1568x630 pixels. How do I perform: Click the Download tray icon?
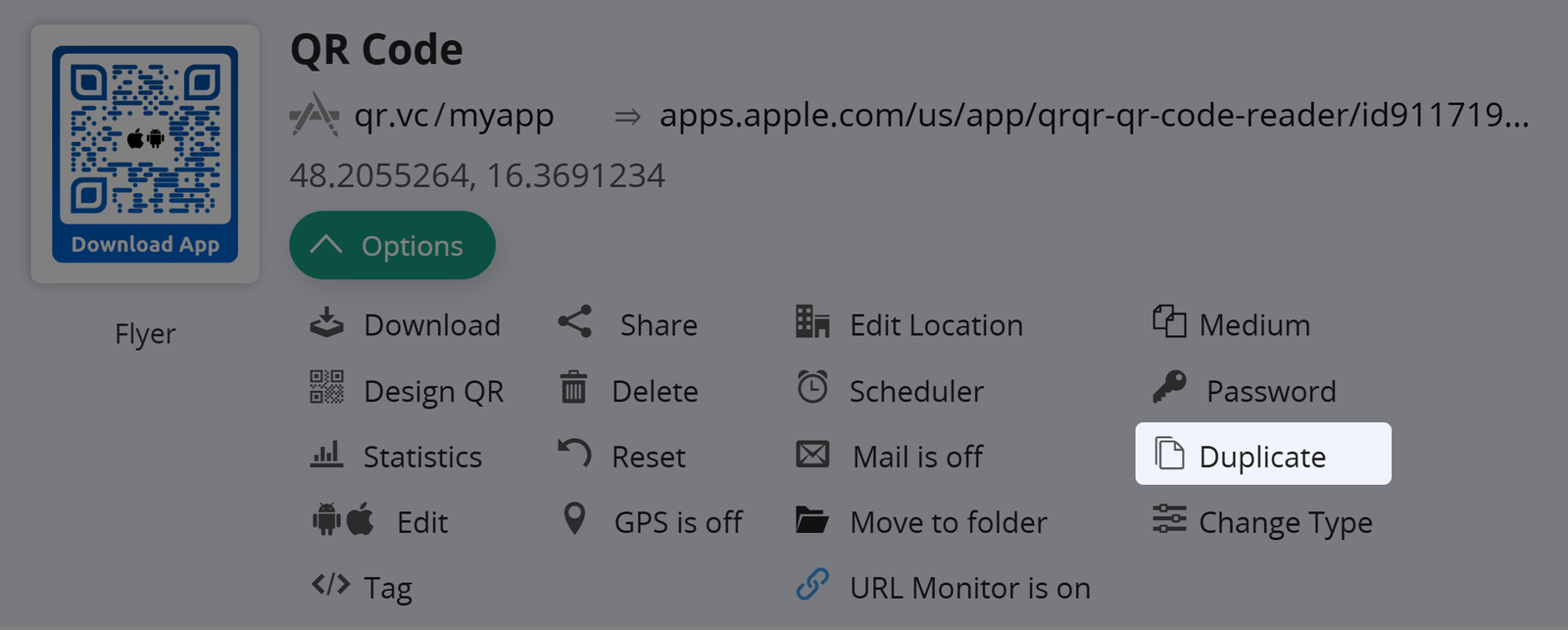point(326,323)
